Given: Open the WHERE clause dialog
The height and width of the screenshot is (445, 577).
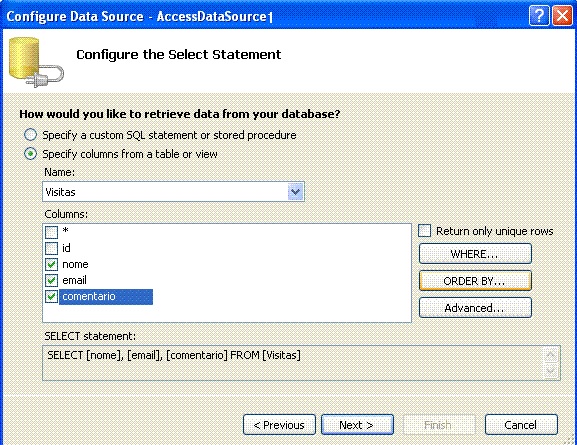Looking at the screenshot, I should 475,254.
